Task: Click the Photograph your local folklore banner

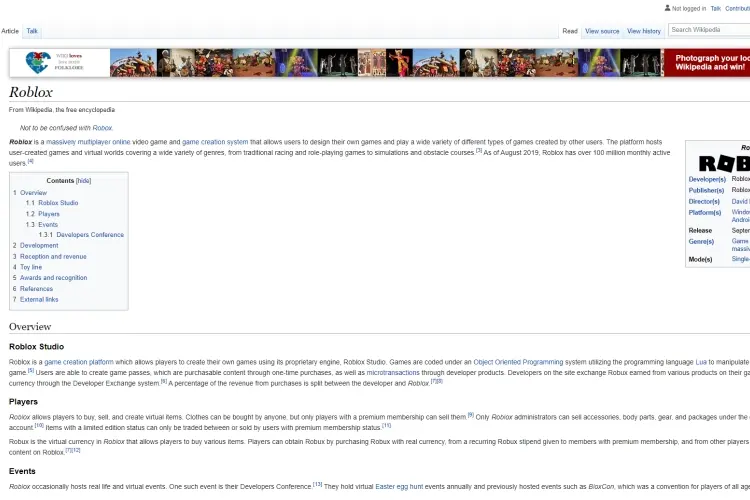Action: point(707,63)
